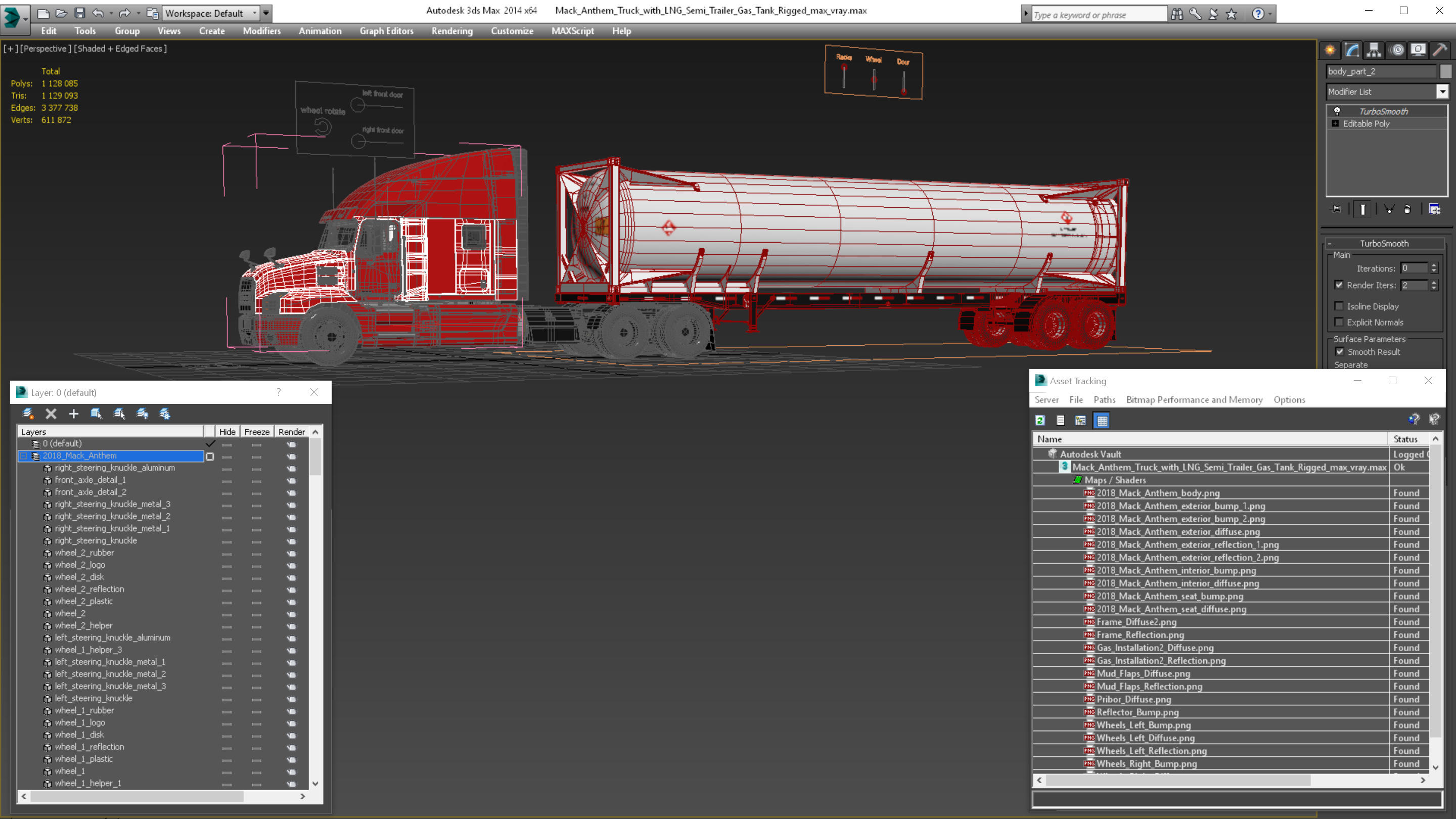Click add selection to layer plus icon

(73, 414)
